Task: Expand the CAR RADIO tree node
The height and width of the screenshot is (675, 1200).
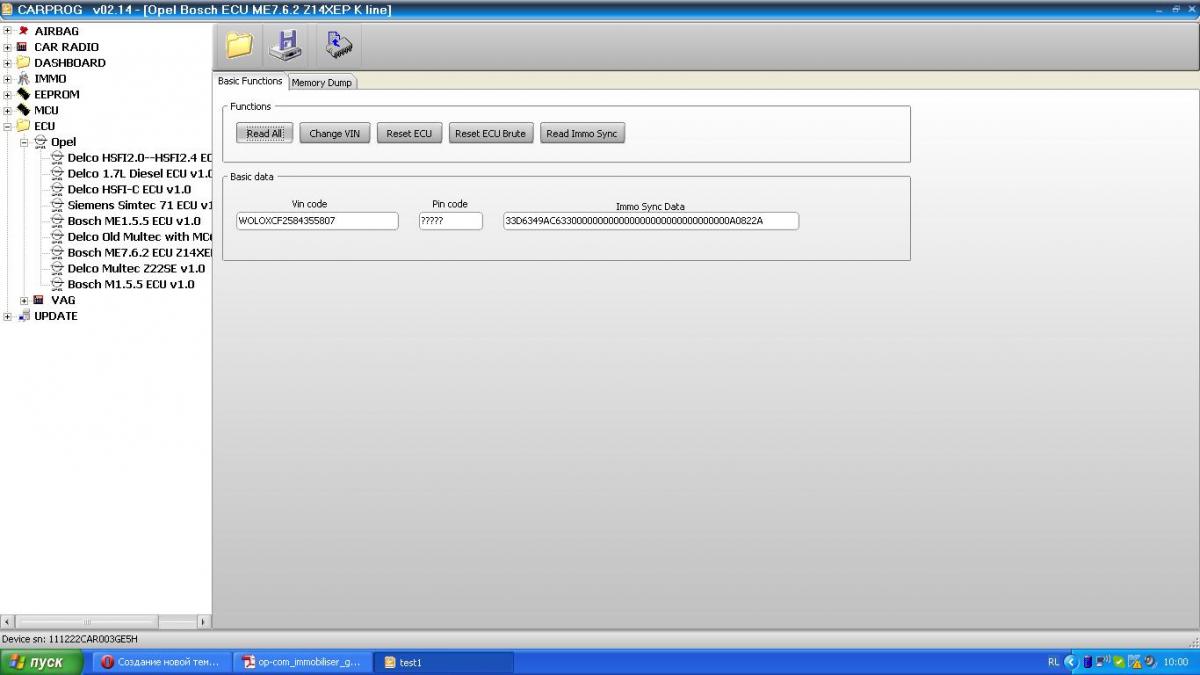Action: point(8,47)
